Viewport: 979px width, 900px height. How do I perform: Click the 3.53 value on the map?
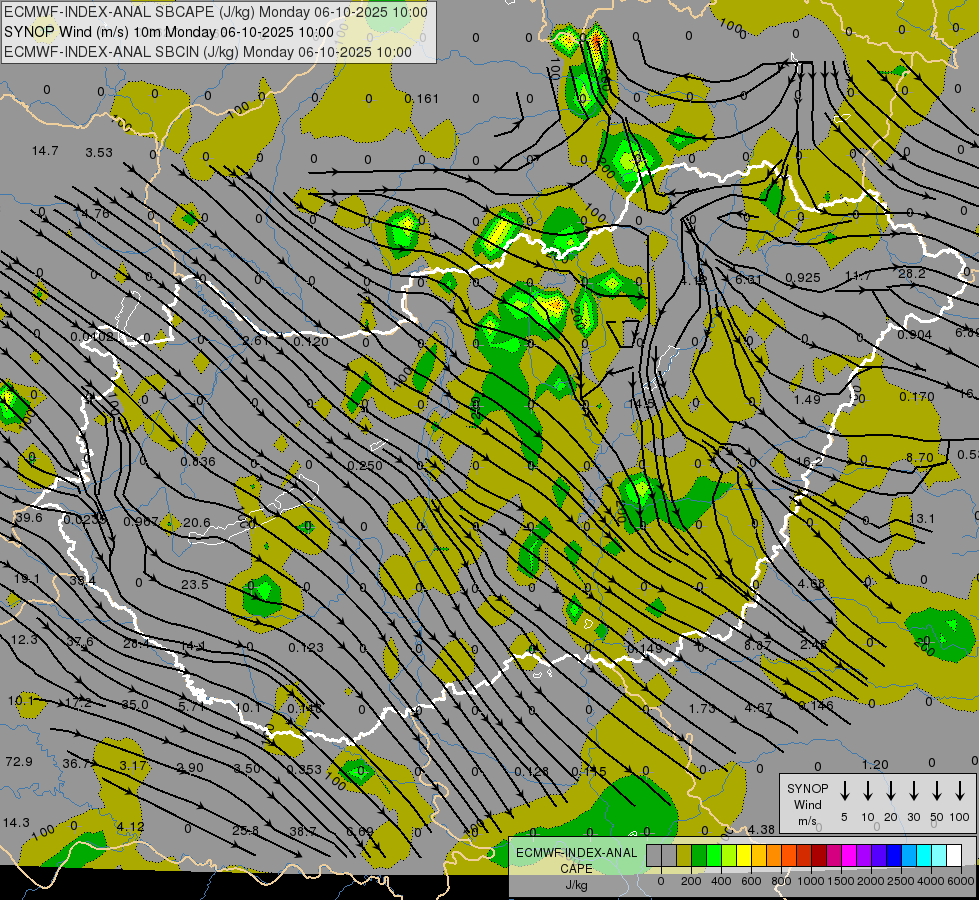99,152
